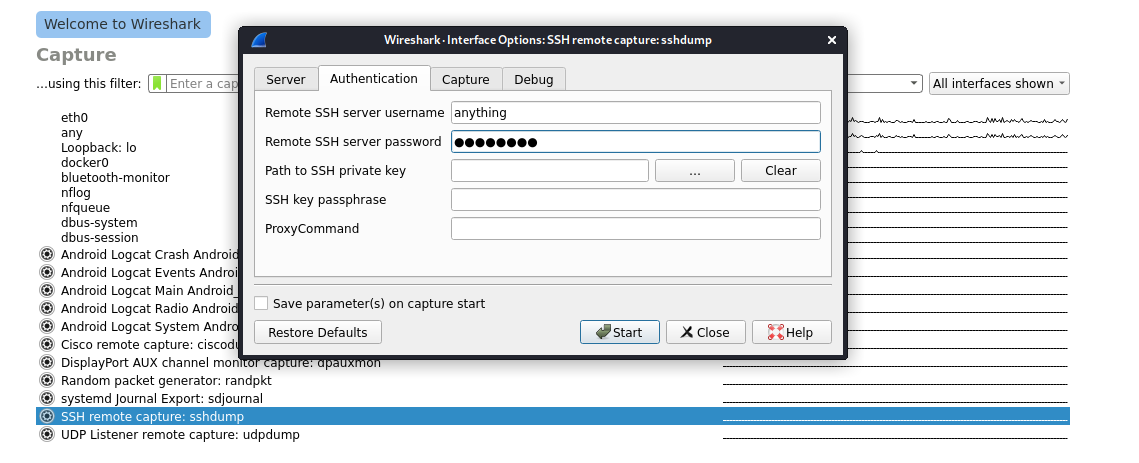Click the green capture filter bookmark icon
The height and width of the screenshot is (463, 1139).
tap(157, 84)
